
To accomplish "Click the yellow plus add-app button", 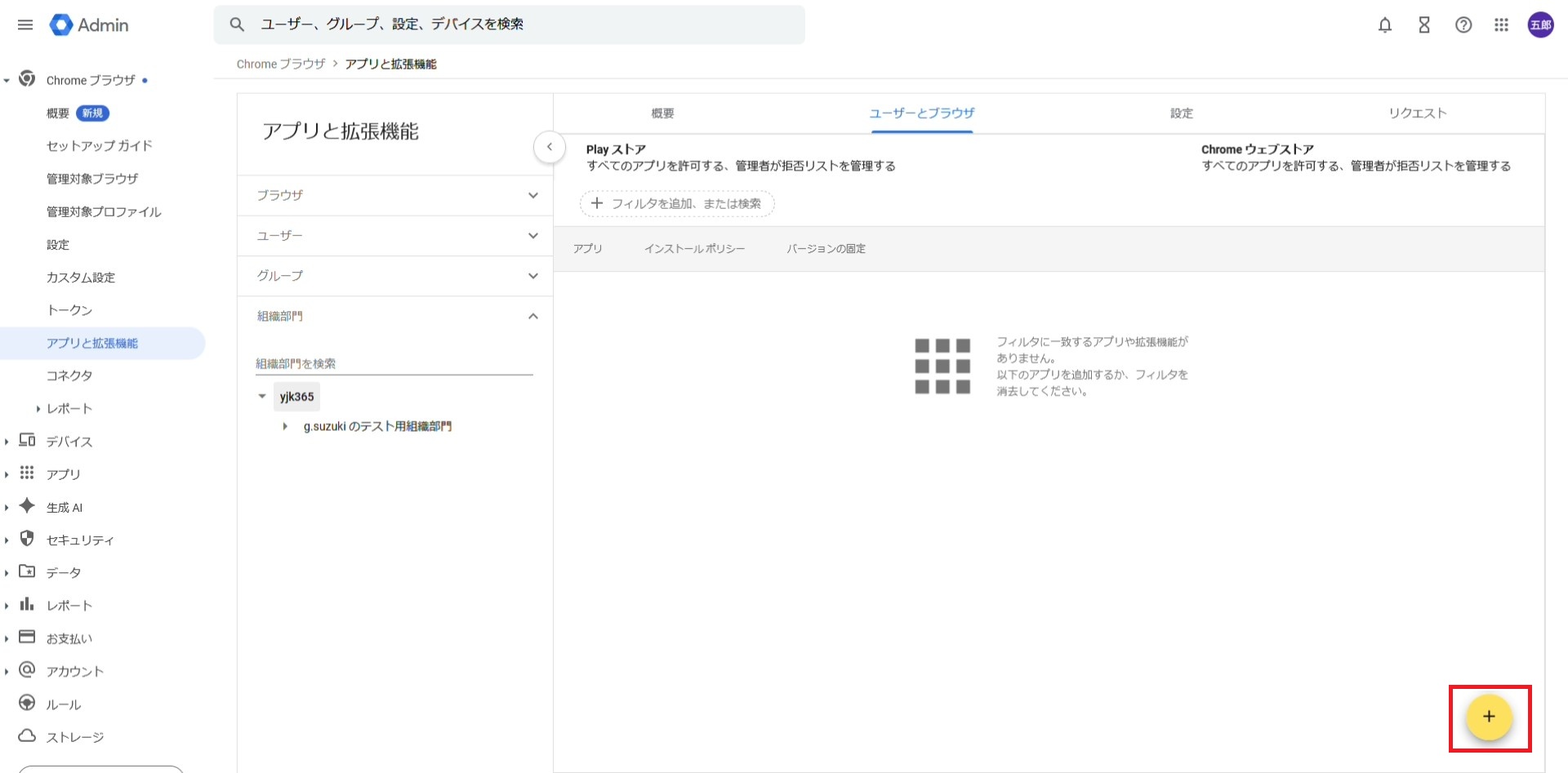I will (1489, 717).
